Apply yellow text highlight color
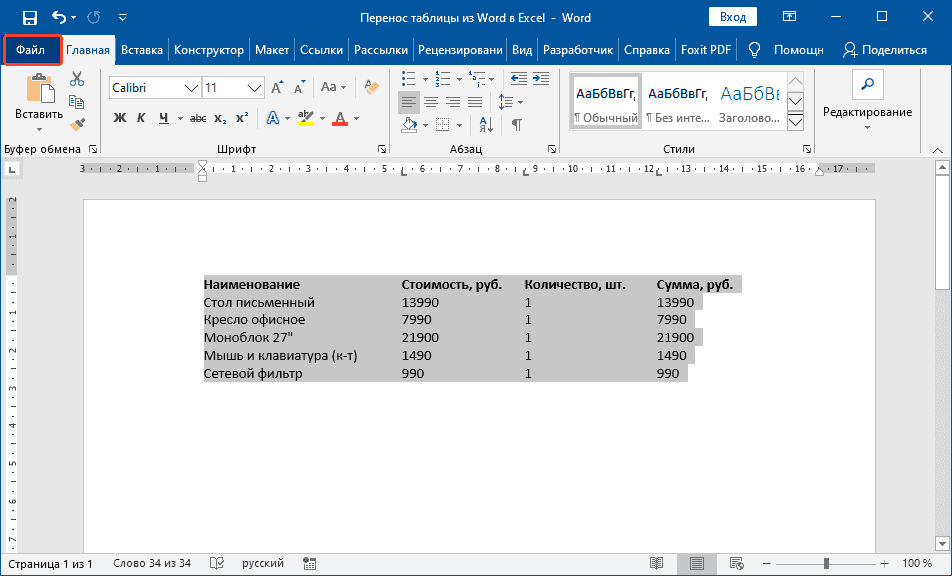This screenshot has height=576, width=952. [305, 118]
